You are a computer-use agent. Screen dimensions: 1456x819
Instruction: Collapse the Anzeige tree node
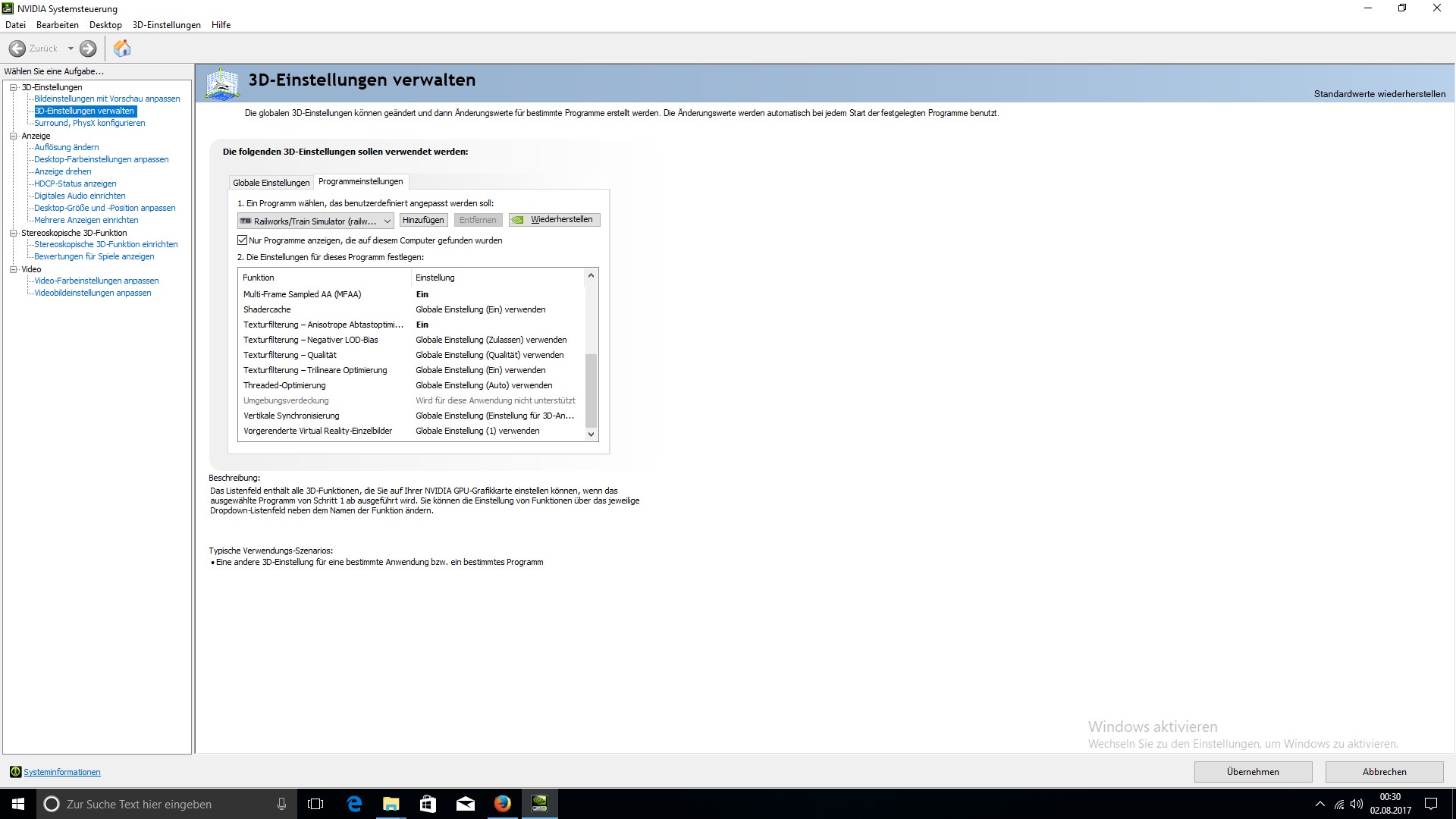13,136
